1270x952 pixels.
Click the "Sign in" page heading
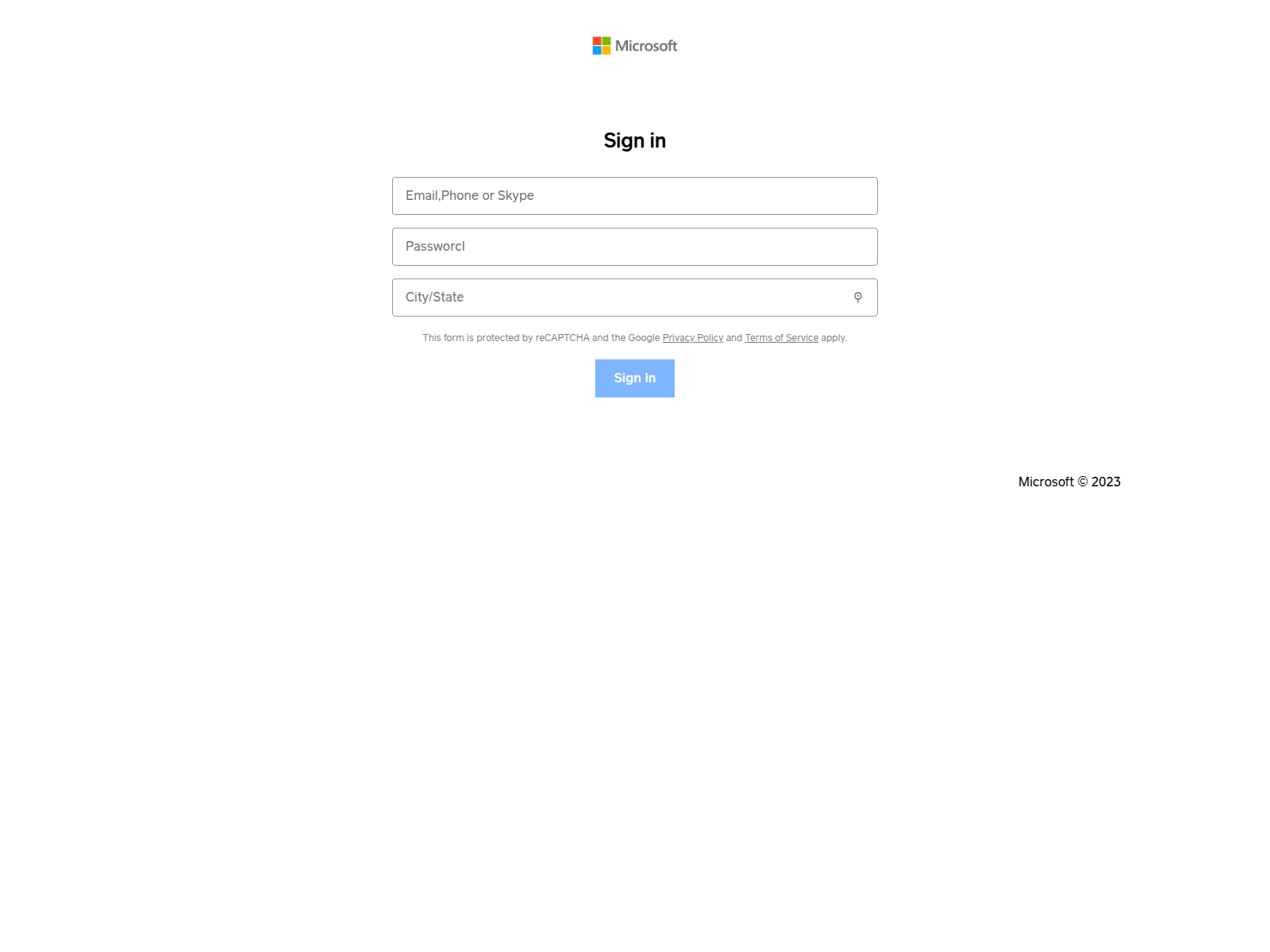pos(634,140)
